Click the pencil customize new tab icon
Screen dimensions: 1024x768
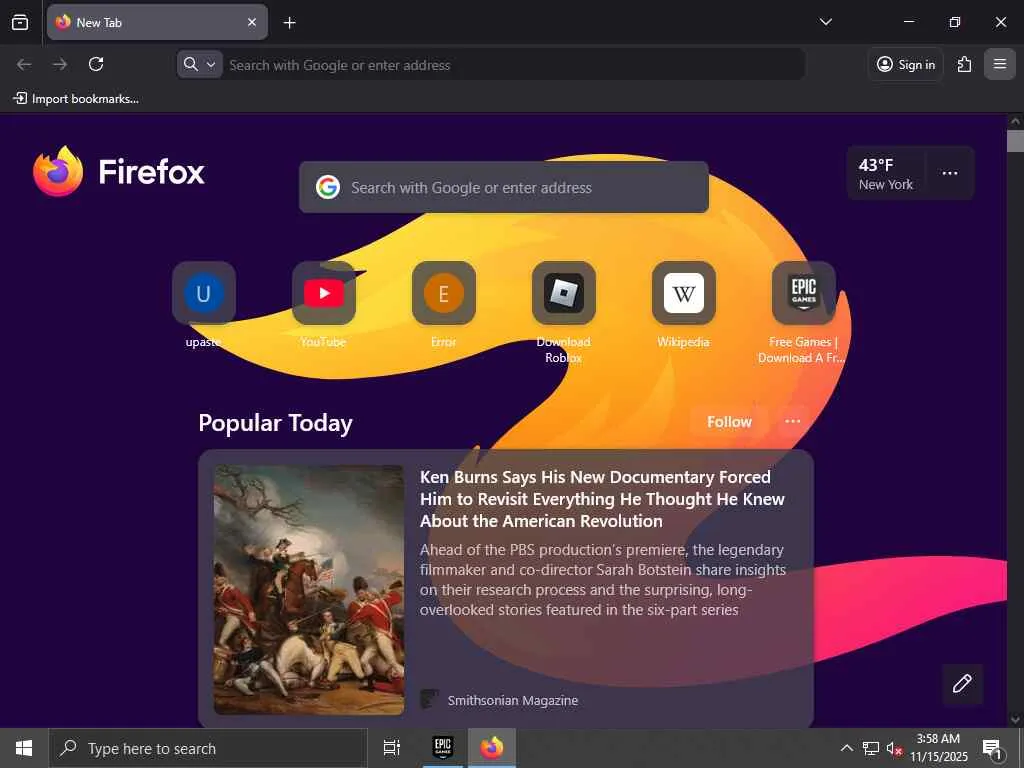[962, 684]
